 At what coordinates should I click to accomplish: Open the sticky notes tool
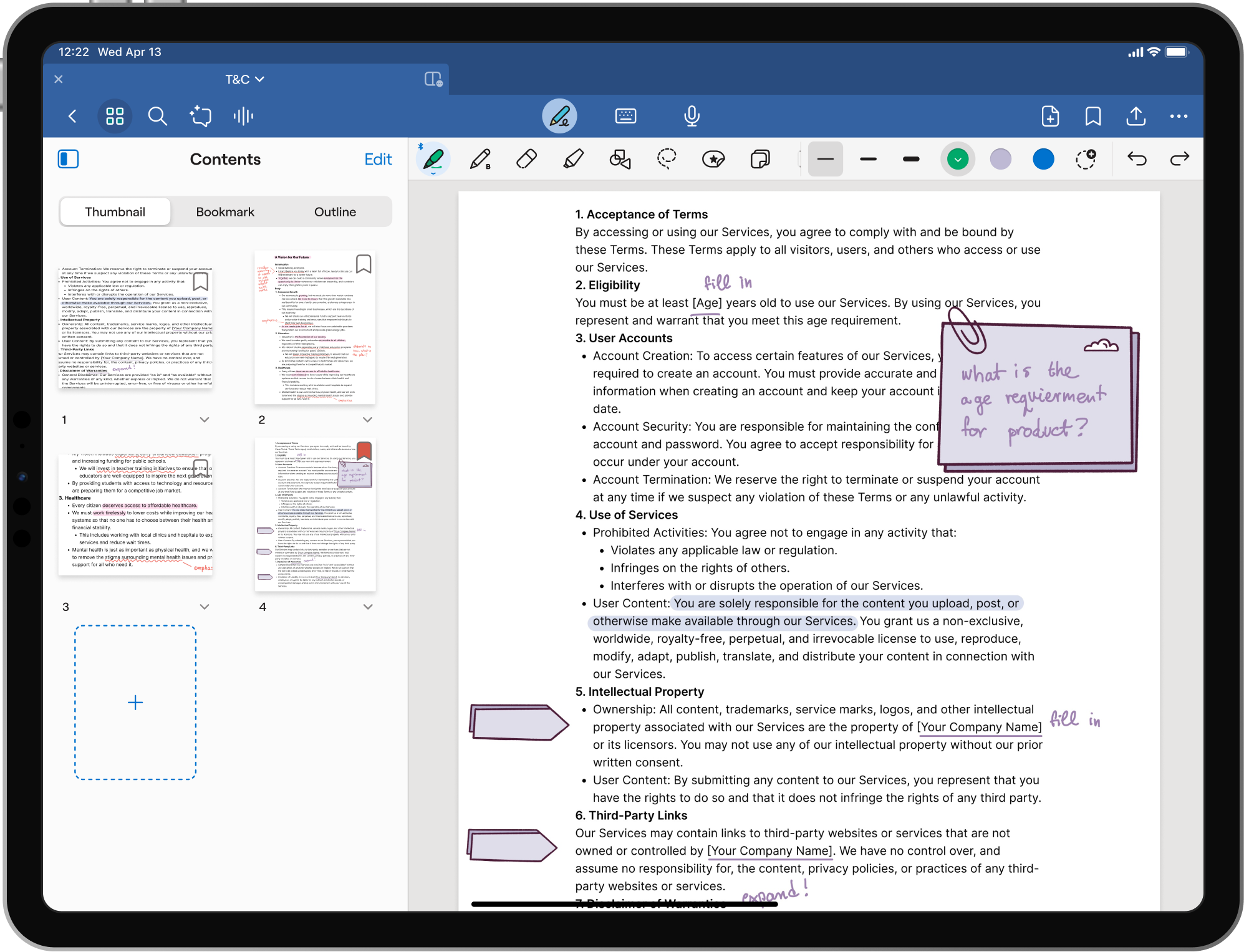[x=759, y=159]
